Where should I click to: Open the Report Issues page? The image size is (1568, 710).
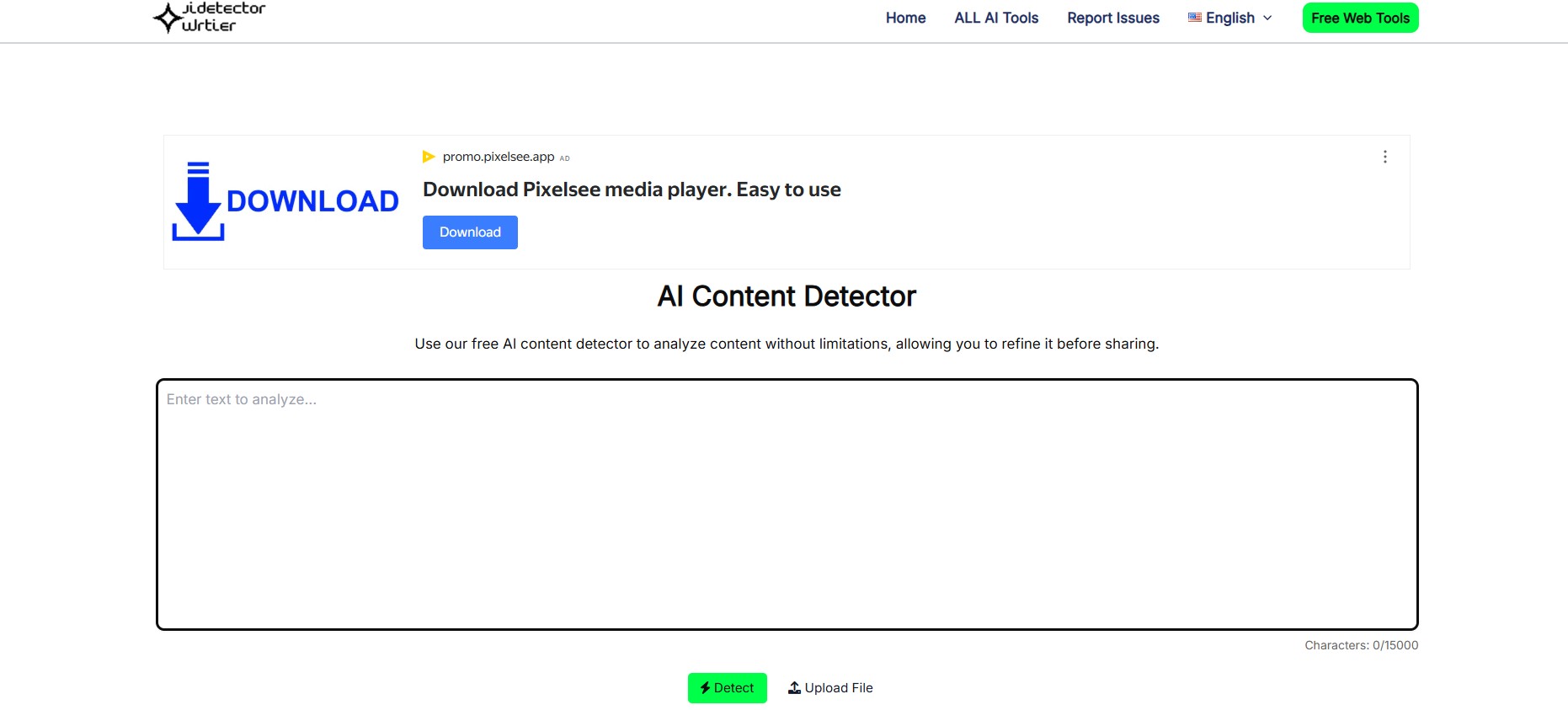point(1112,18)
